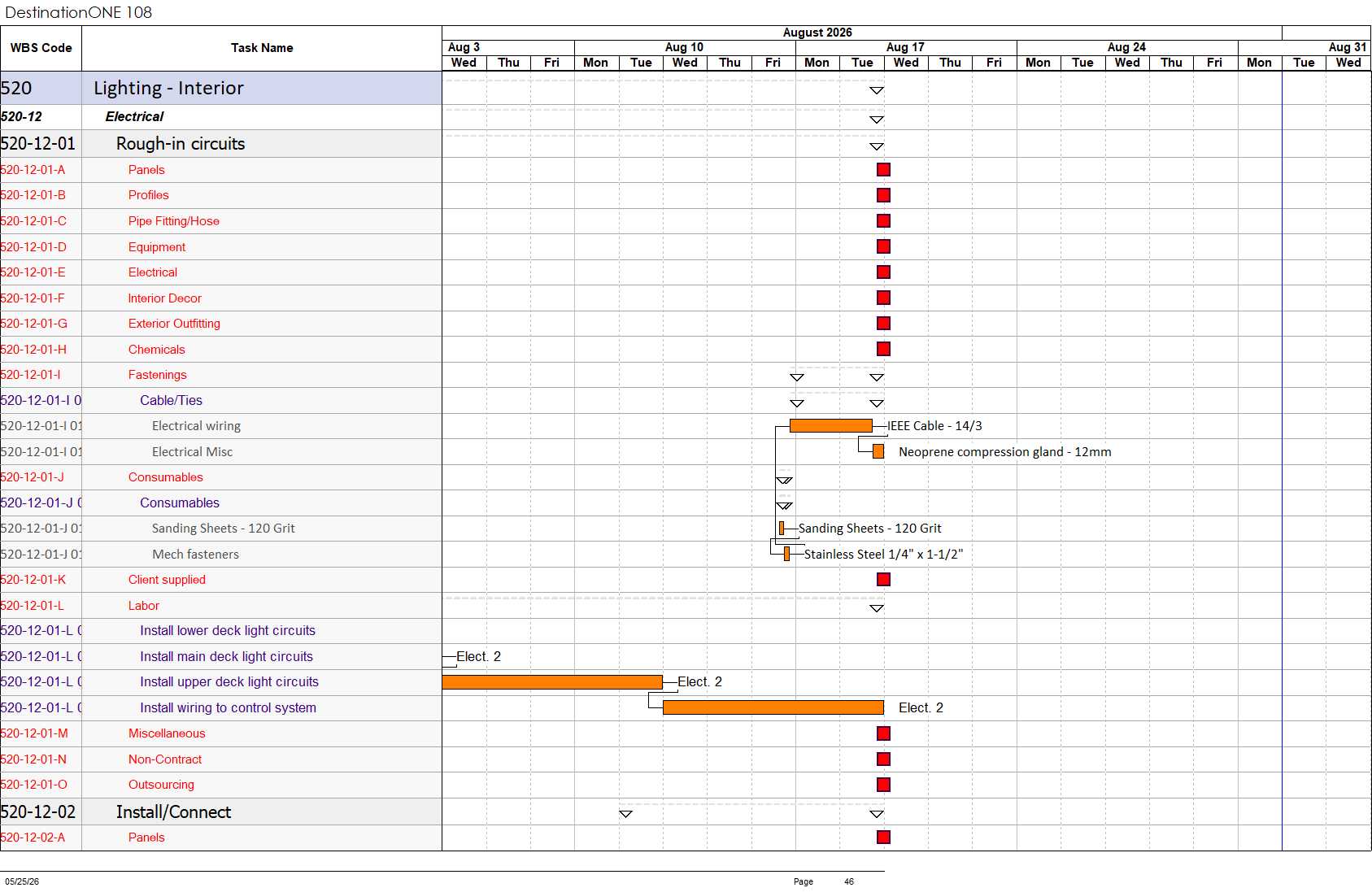This screenshot has height=892, width=1372.
Task: Click the small orange Sanding Sheets bar
Action: (782, 529)
